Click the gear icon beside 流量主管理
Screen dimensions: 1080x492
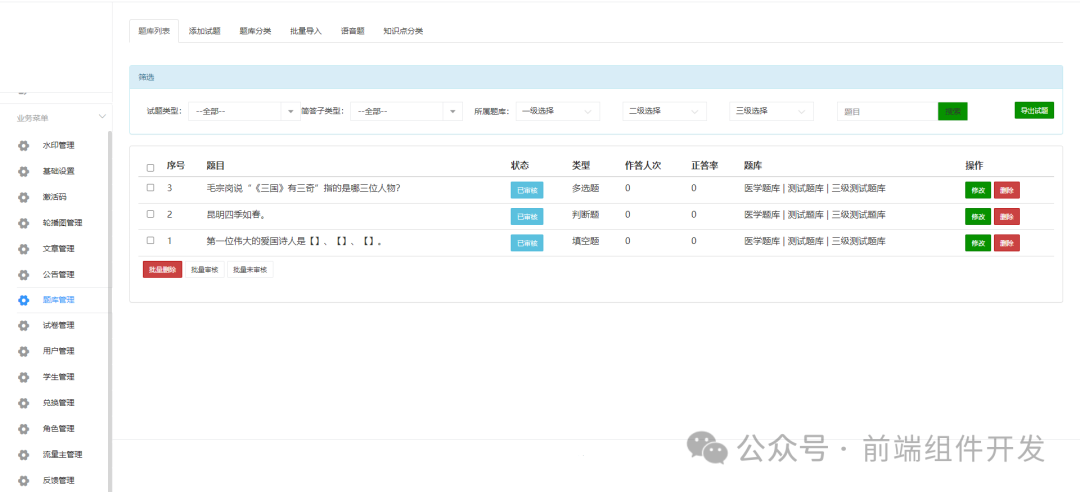[24, 455]
